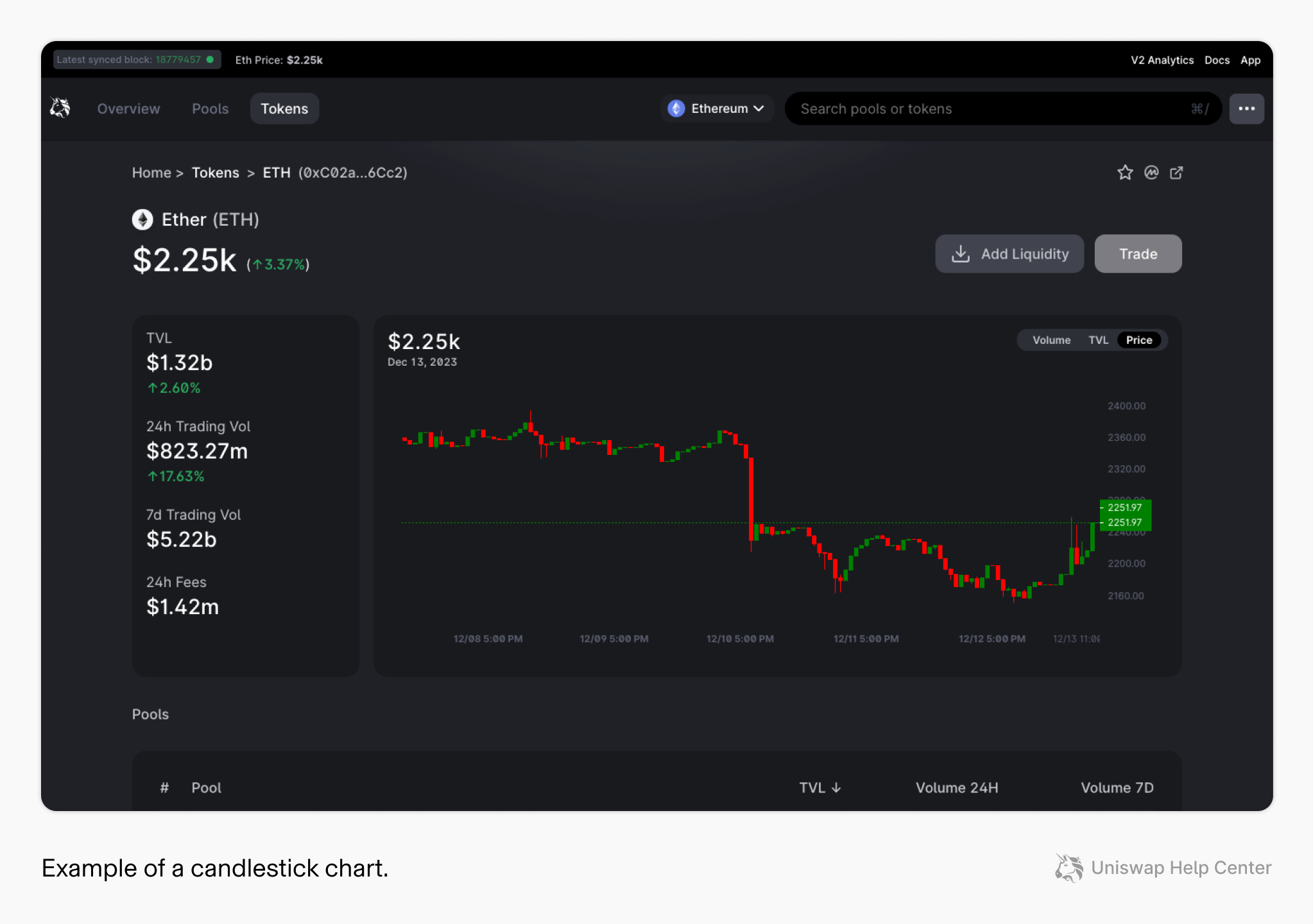Click the Ethereum logo beside the token name
This screenshot has height=924, width=1313.
click(x=142, y=219)
